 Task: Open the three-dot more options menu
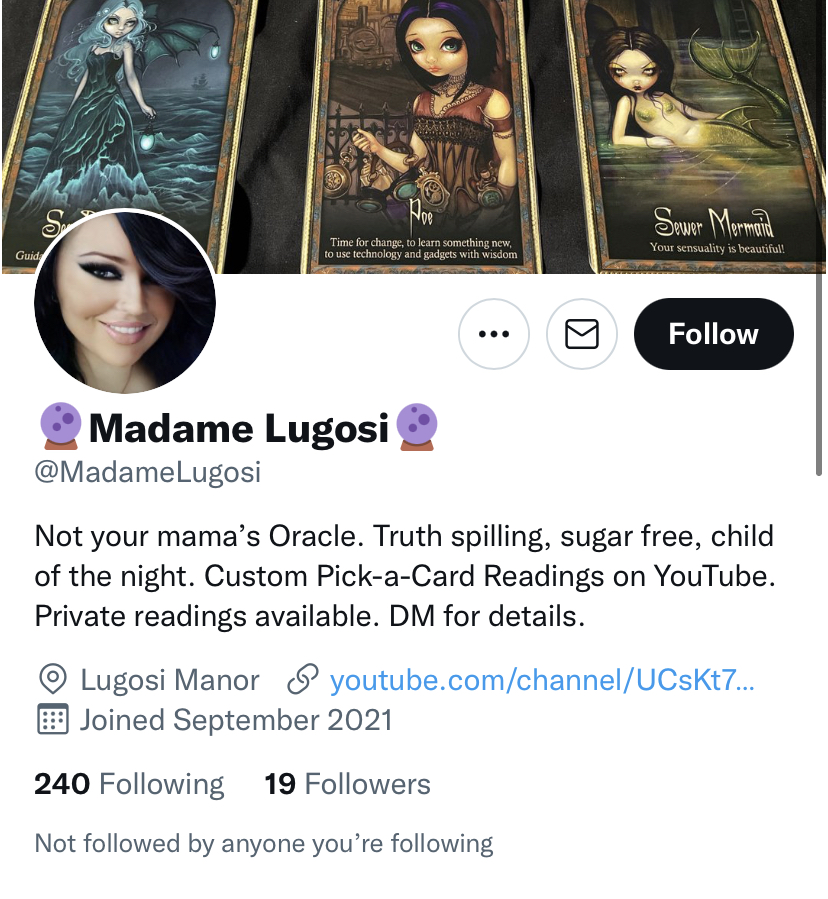[x=493, y=334]
